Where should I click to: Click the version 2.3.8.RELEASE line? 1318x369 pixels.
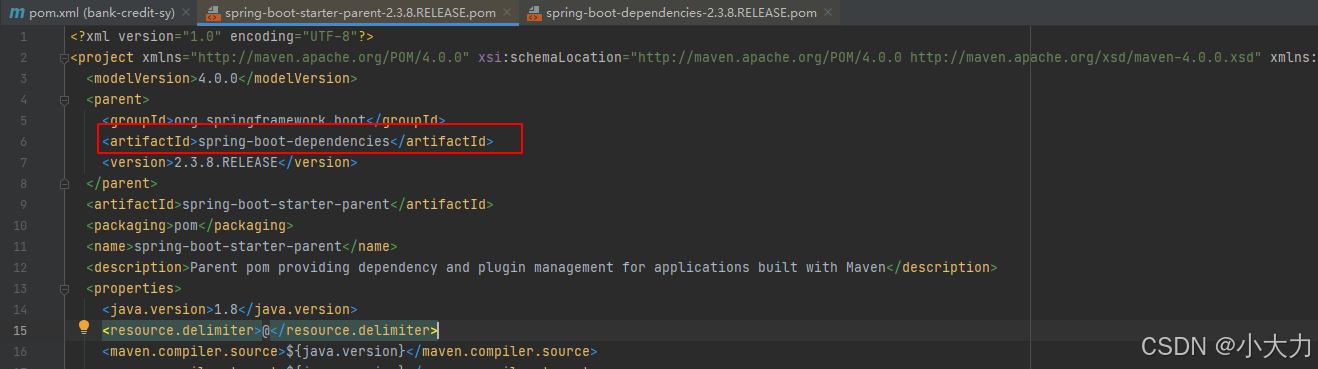[x=229, y=162]
